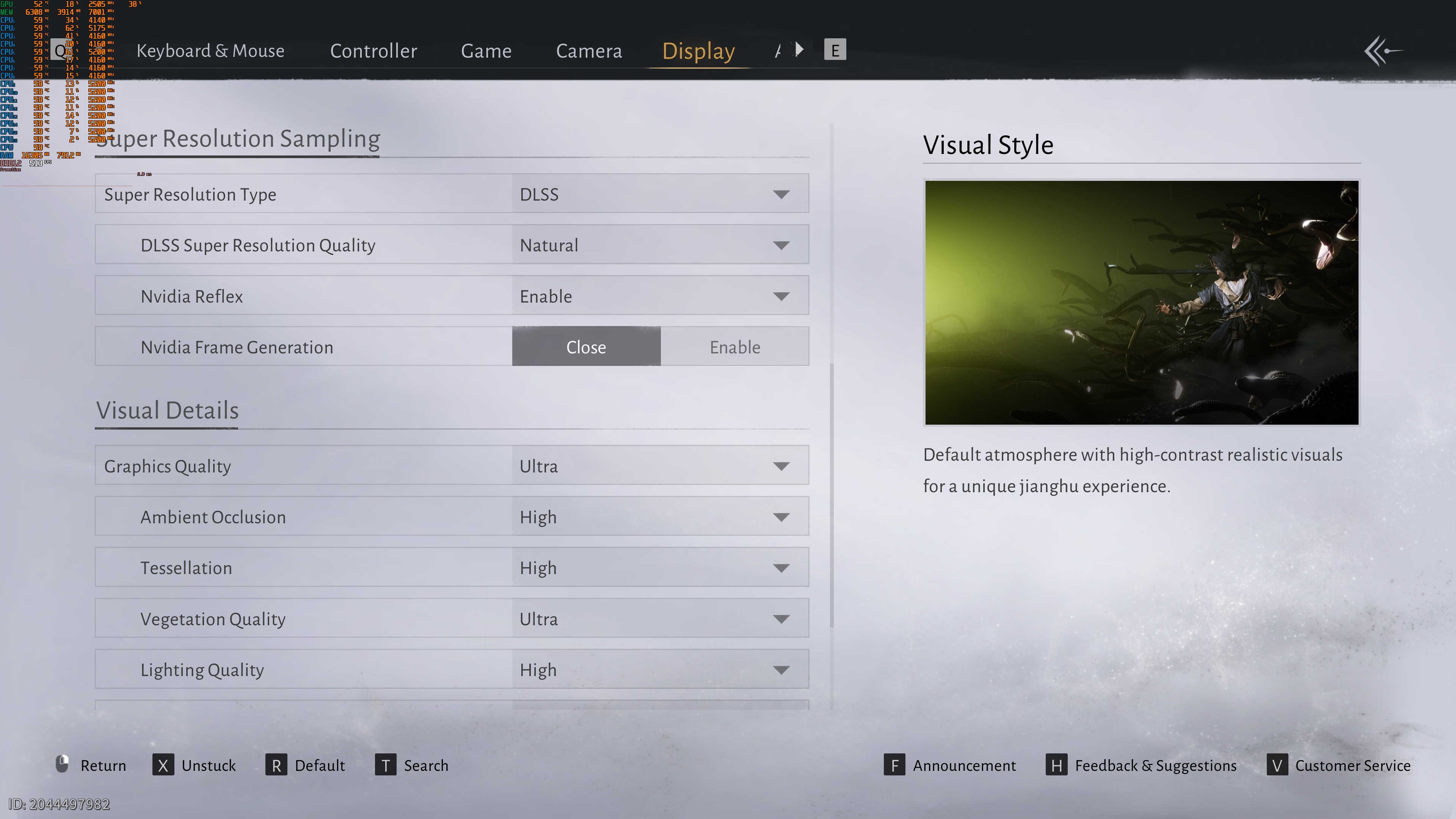The width and height of the screenshot is (1456, 819).
Task: Open the Super Resolution Type dropdown
Action: (x=660, y=194)
